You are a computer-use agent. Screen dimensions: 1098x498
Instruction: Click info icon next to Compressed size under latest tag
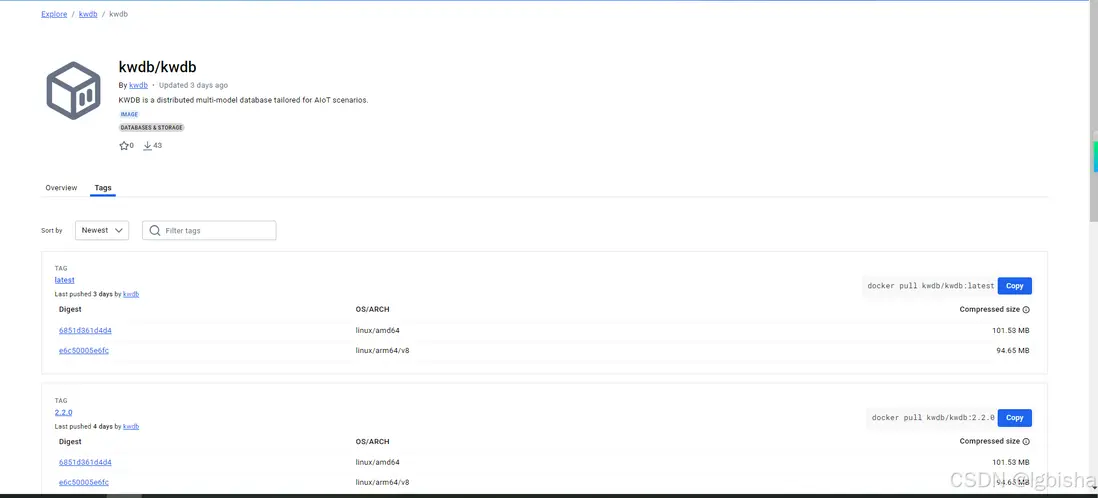(1026, 310)
